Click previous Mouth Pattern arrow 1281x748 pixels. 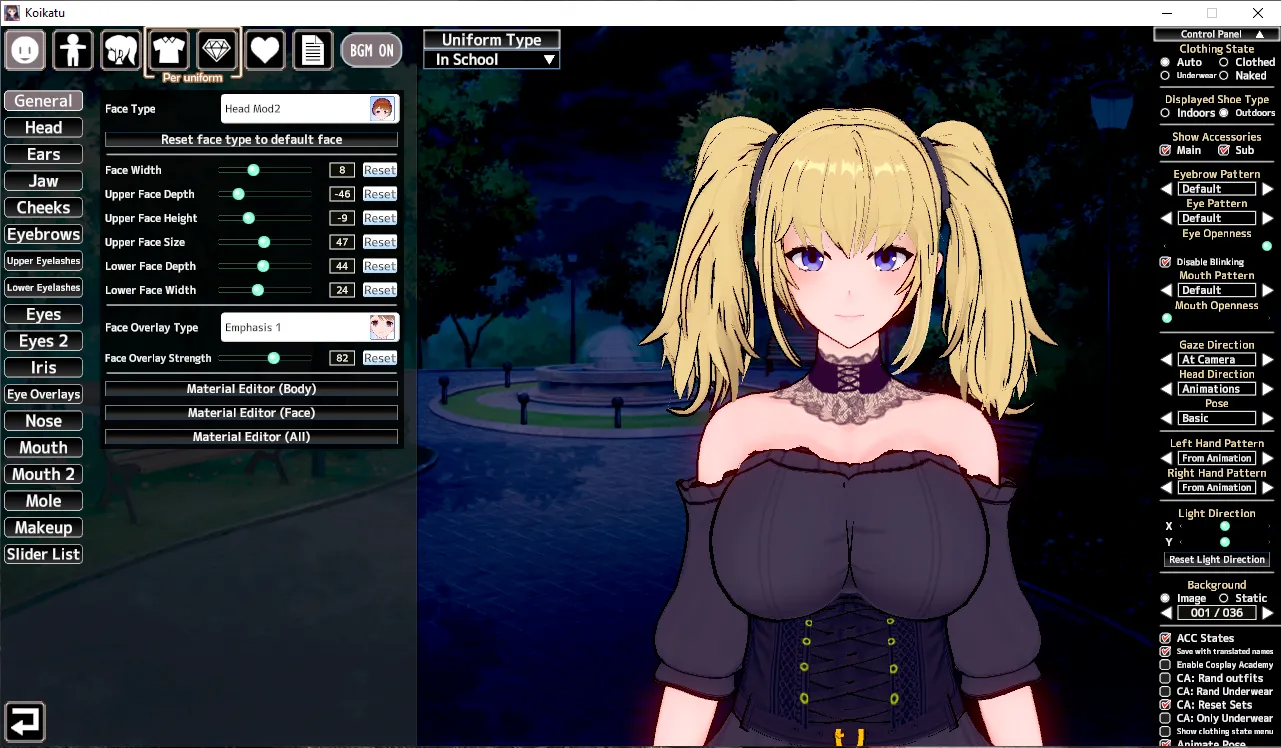[x=1166, y=290]
